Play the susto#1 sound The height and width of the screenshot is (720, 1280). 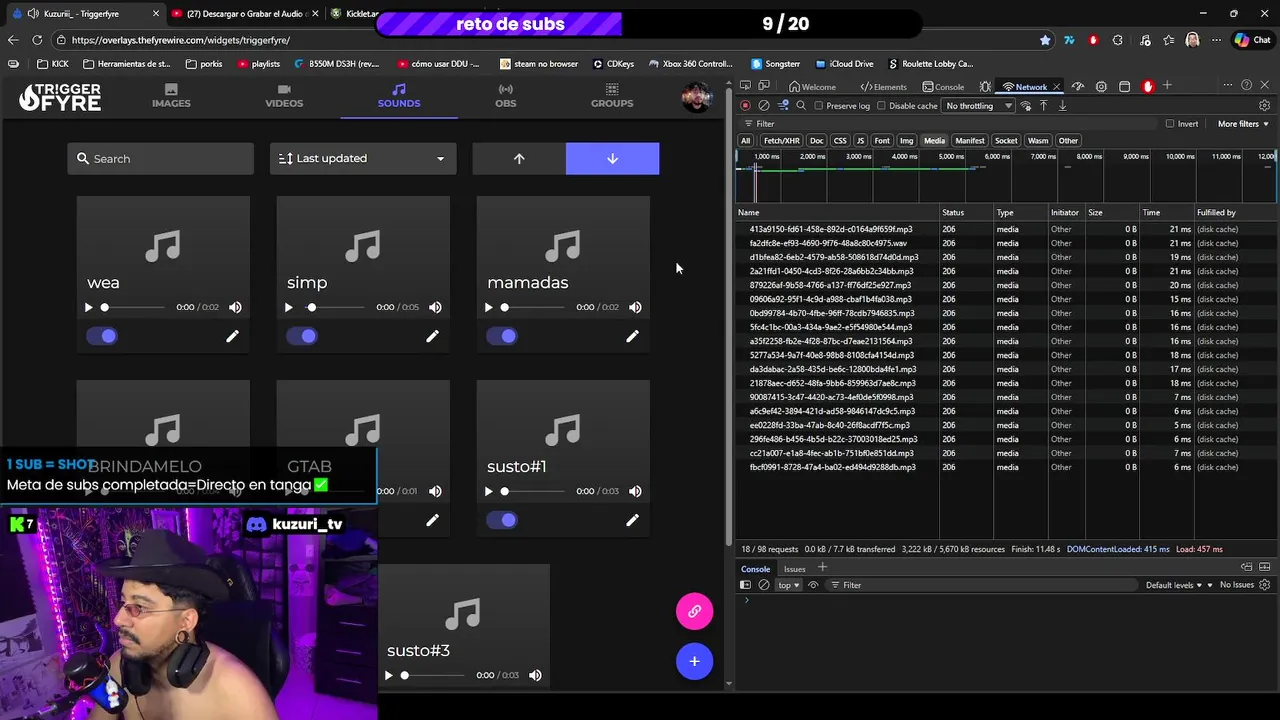[x=488, y=492]
